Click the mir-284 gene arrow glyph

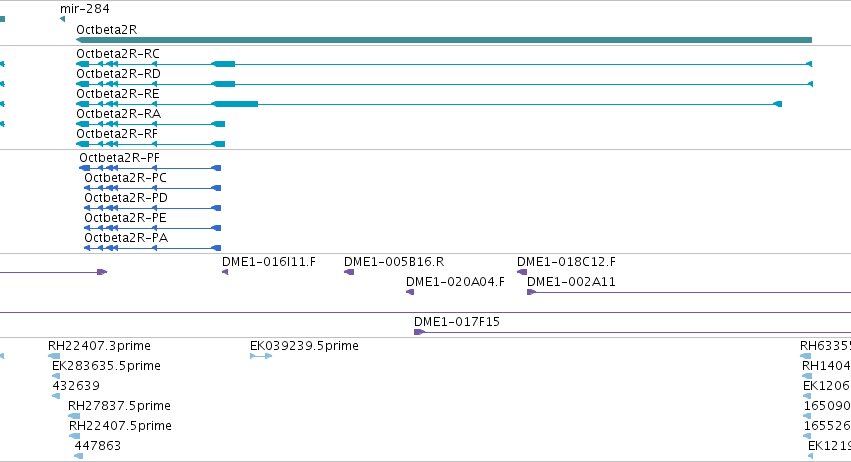point(62,19)
